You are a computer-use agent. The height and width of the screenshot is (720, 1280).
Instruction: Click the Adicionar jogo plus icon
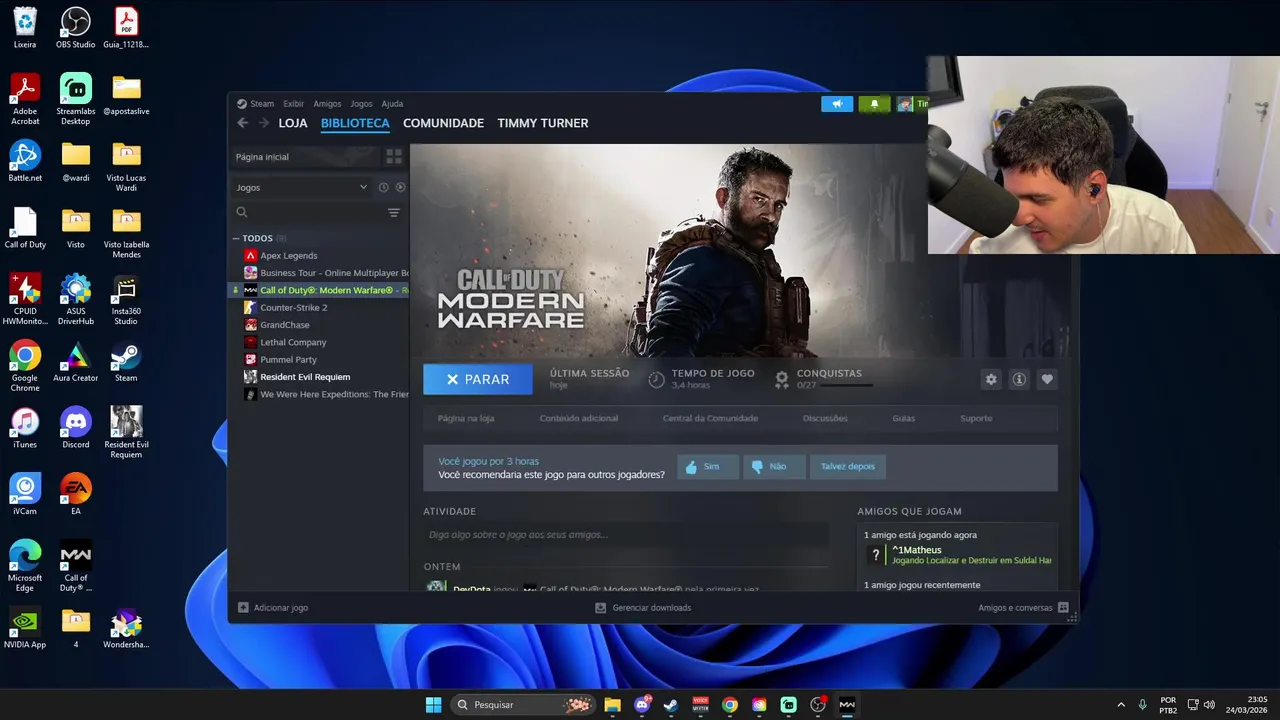tap(243, 607)
